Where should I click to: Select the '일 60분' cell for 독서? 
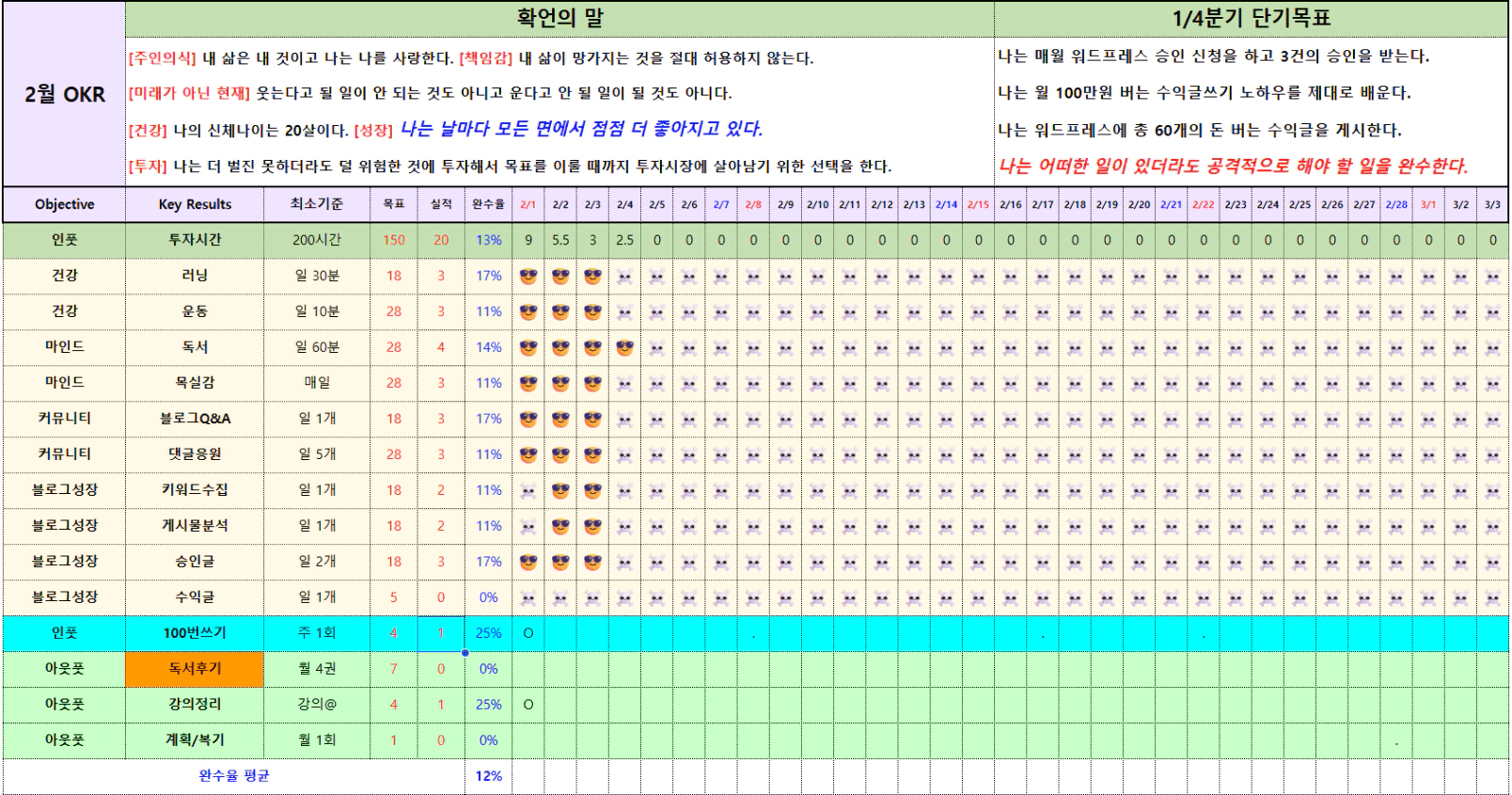coord(317,347)
